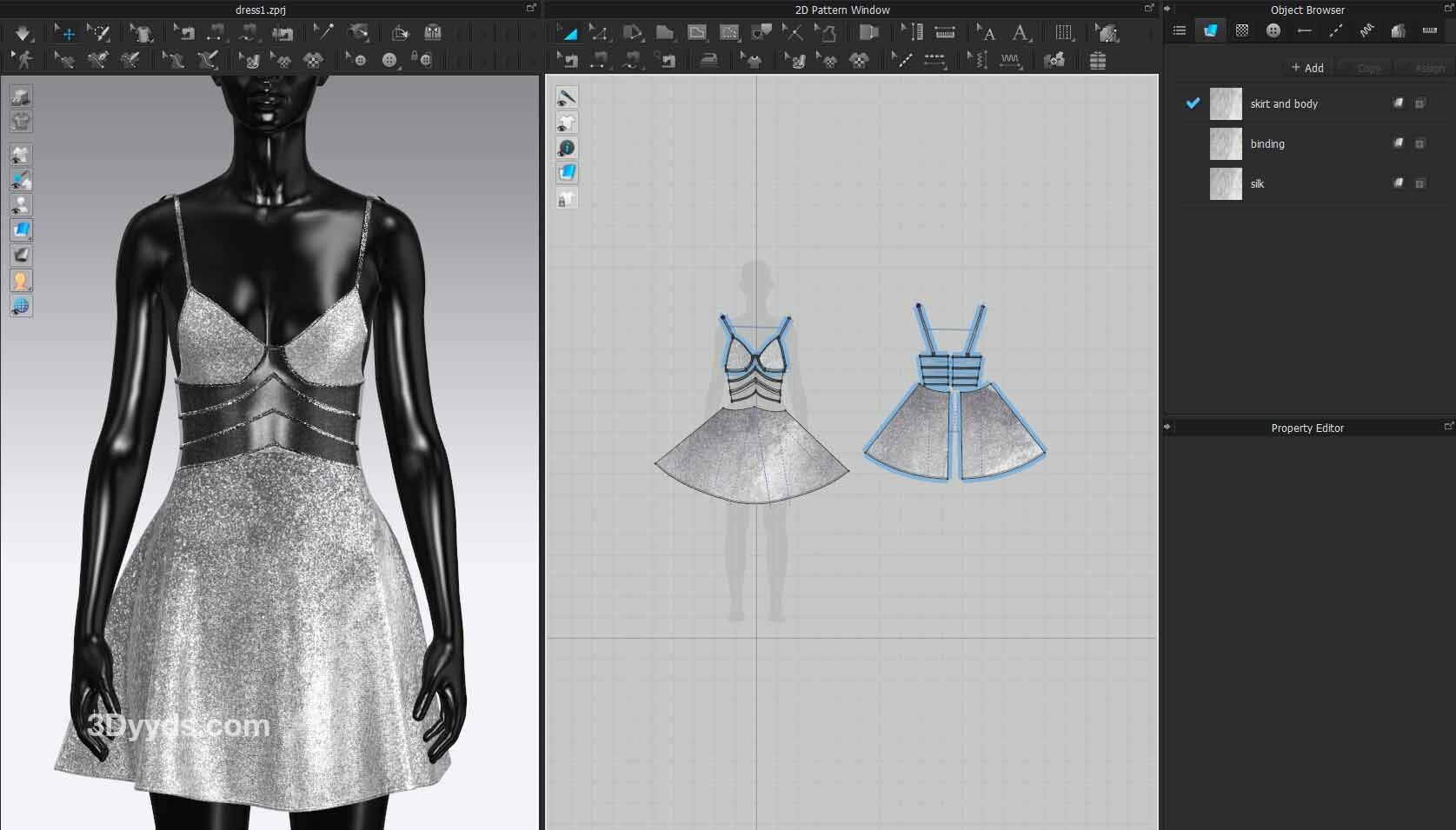Click the silk fabric thumbnail swatch
Image resolution: width=1456 pixels, height=830 pixels.
coord(1226,183)
